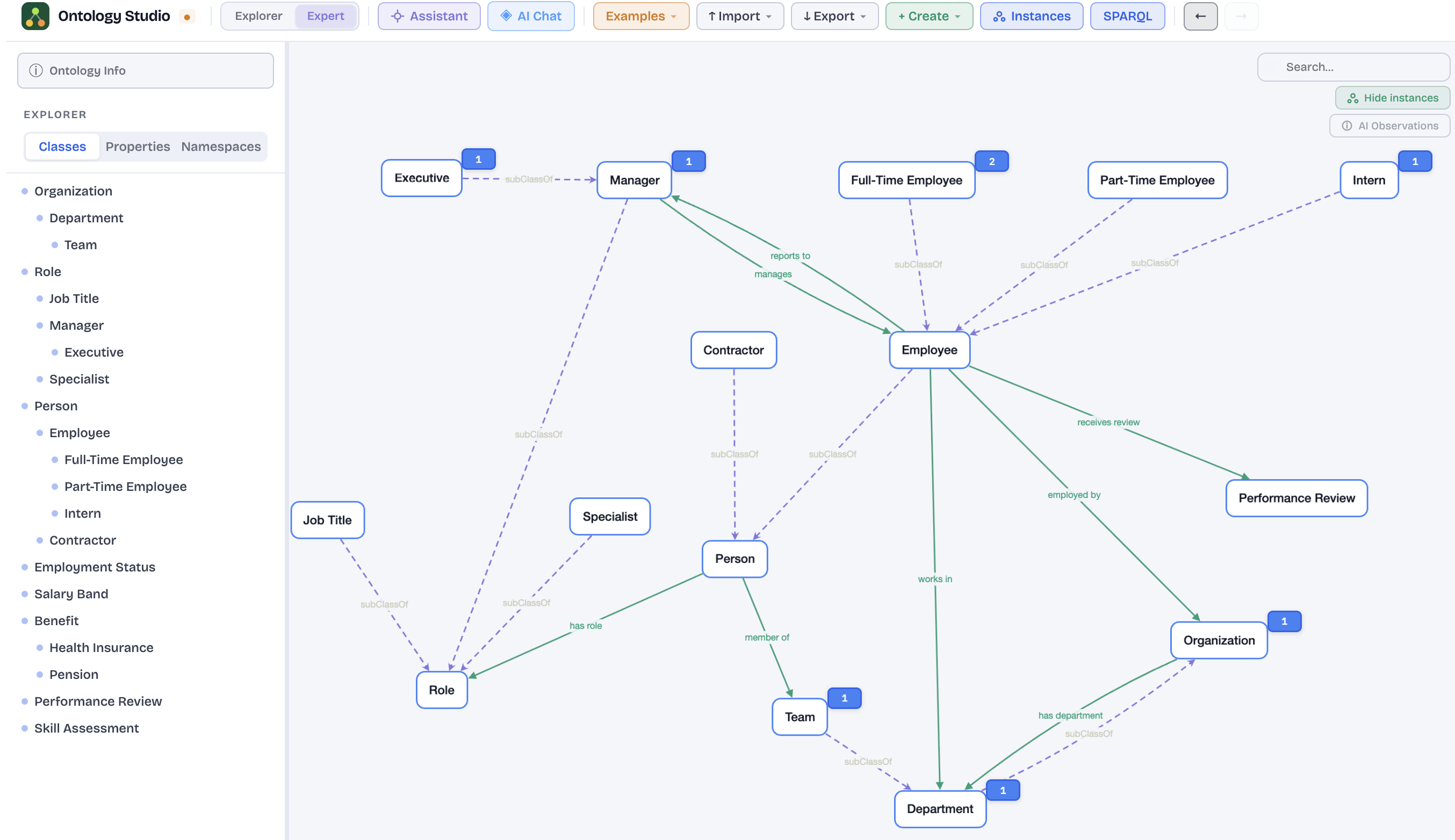Image resolution: width=1455 pixels, height=840 pixels.
Task: Click the instance count badge on Organization
Action: click(1284, 622)
